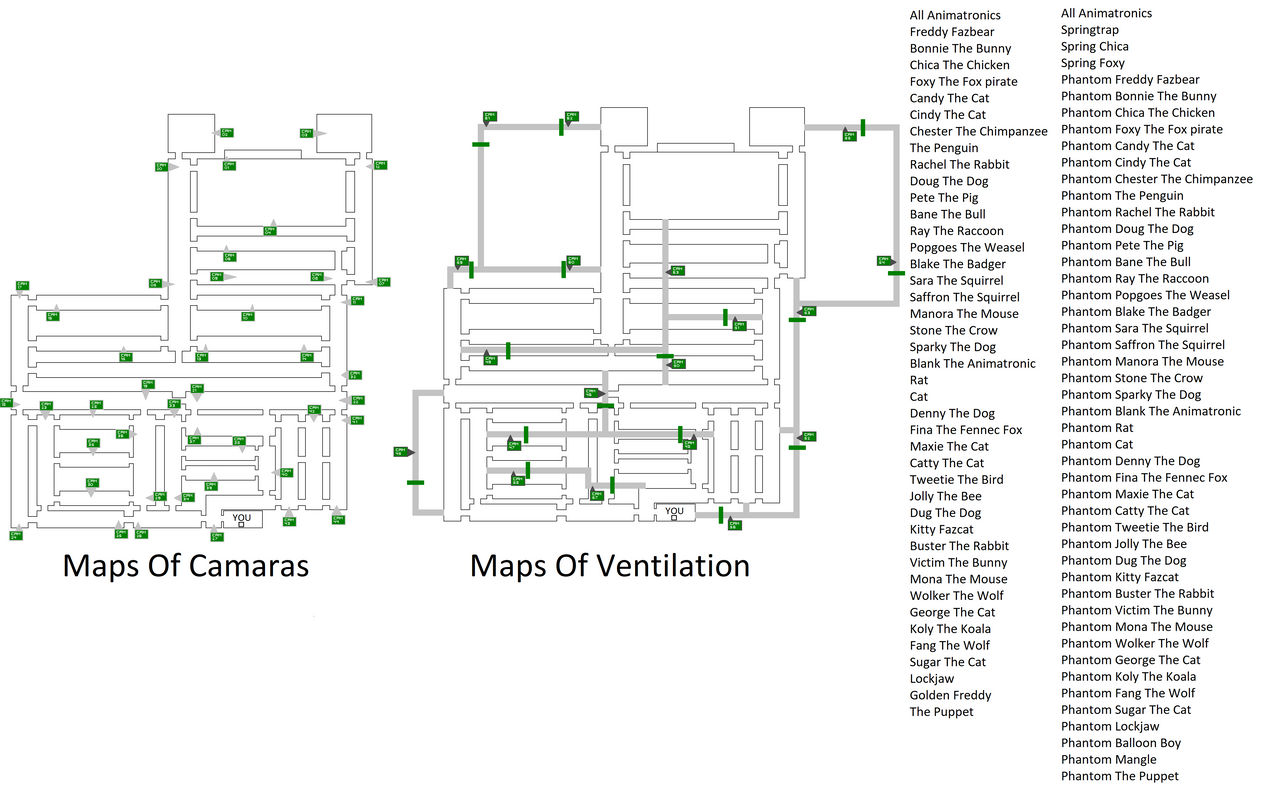Pick "Phantom Manora The Mouse" entry
Screen dimensions: 1280x794
click(x=1142, y=361)
